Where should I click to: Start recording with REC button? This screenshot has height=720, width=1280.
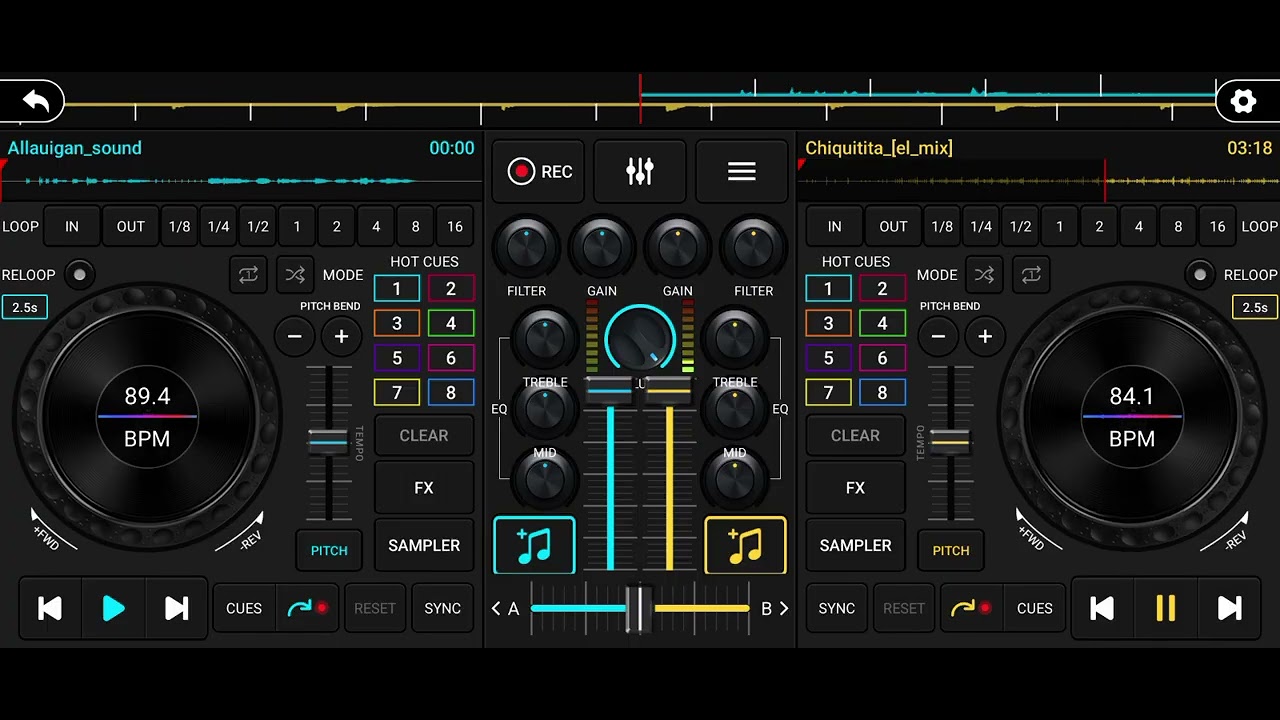pos(539,172)
